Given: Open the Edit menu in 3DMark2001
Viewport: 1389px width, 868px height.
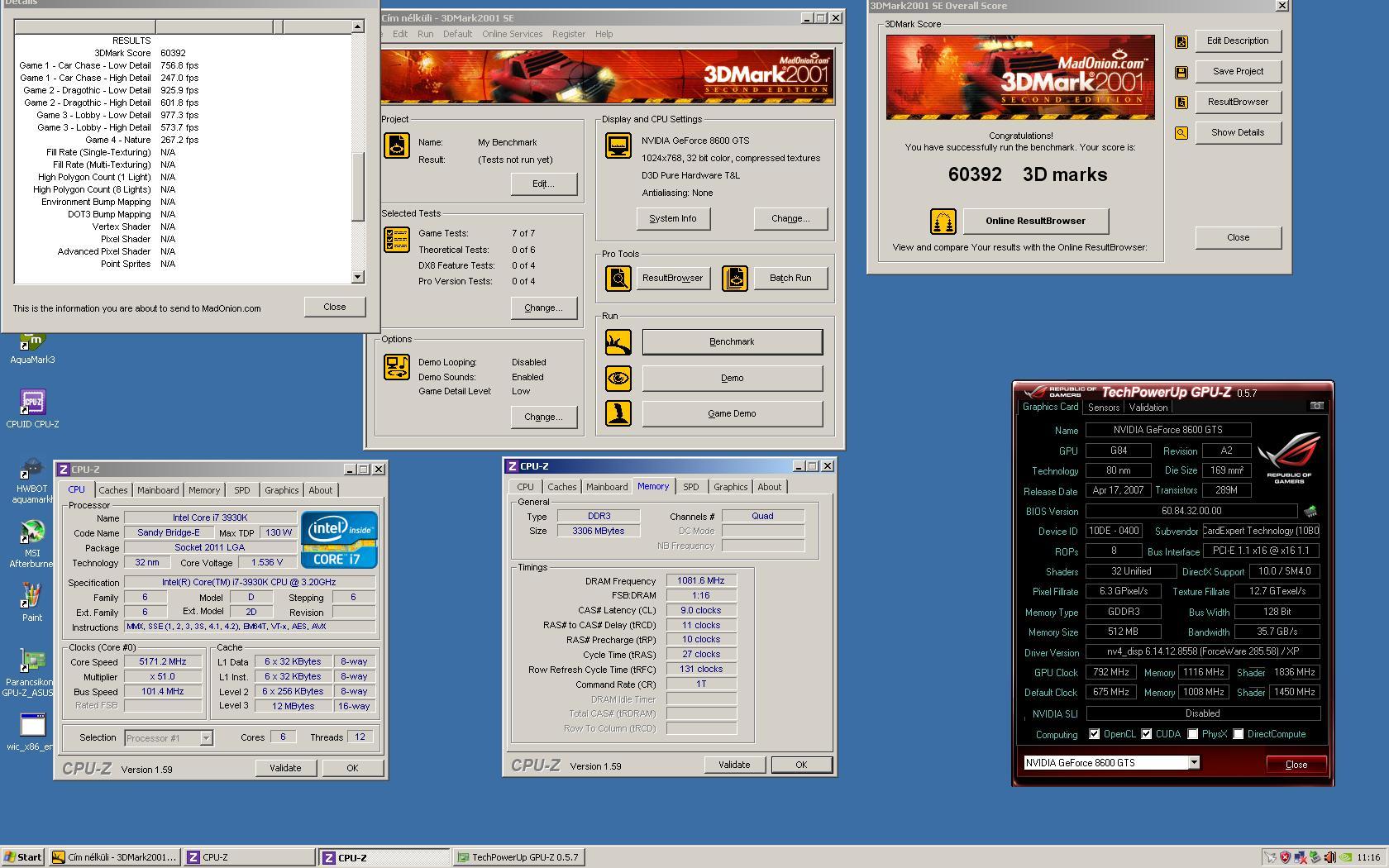Looking at the screenshot, I should (400, 34).
